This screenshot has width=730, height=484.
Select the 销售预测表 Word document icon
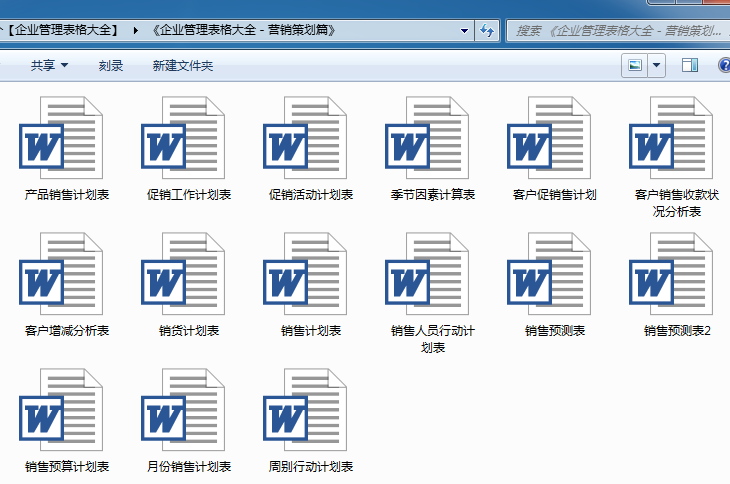coord(549,274)
